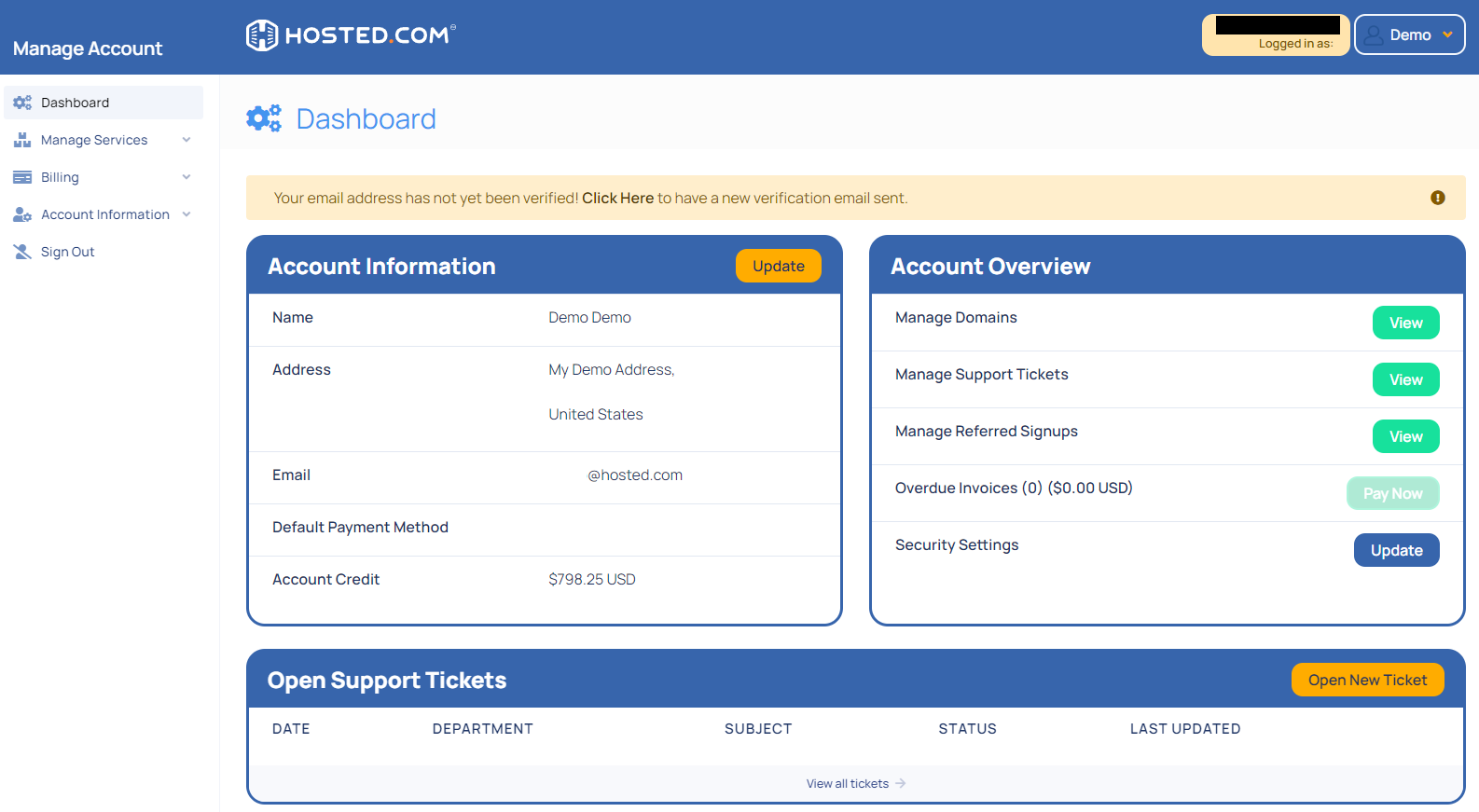This screenshot has height=812, width=1479.
Task: Click the Open Support Tickets heading
Action: [x=387, y=681]
